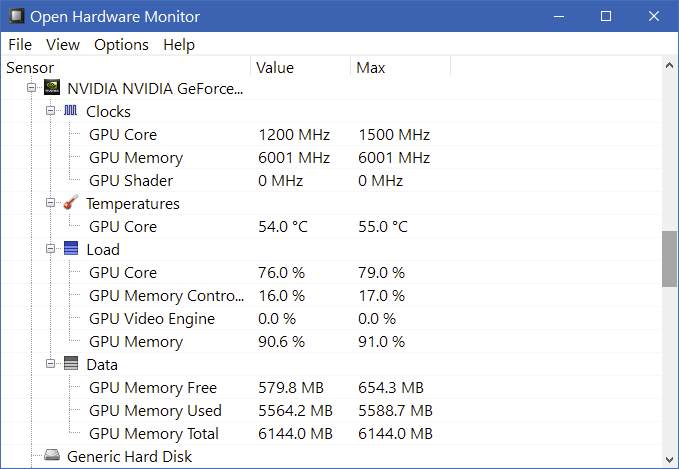679x469 pixels.
Task: Click the NVIDIA GeForce GPU icon
Action: (x=52, y=88)
